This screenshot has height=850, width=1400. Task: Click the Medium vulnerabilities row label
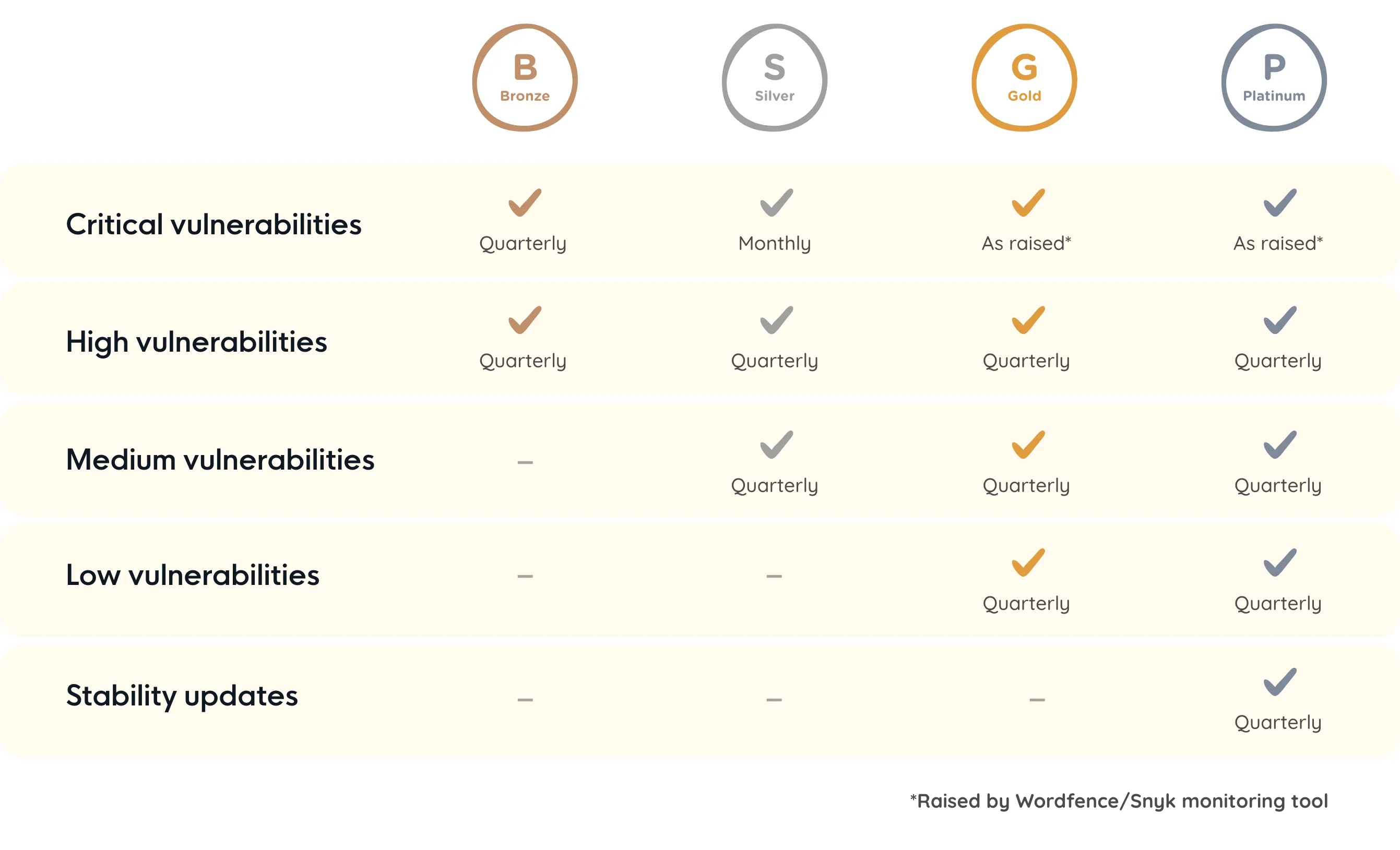pyautogui.click(x=220, y=459)
